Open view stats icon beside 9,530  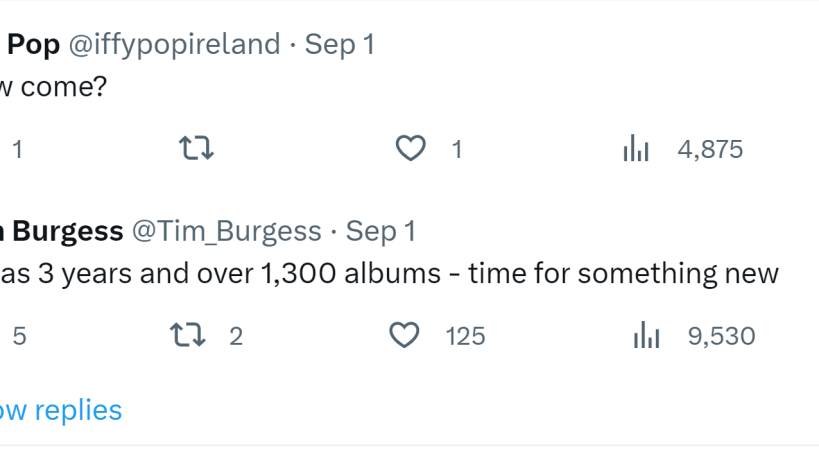[x=647, y=336]
